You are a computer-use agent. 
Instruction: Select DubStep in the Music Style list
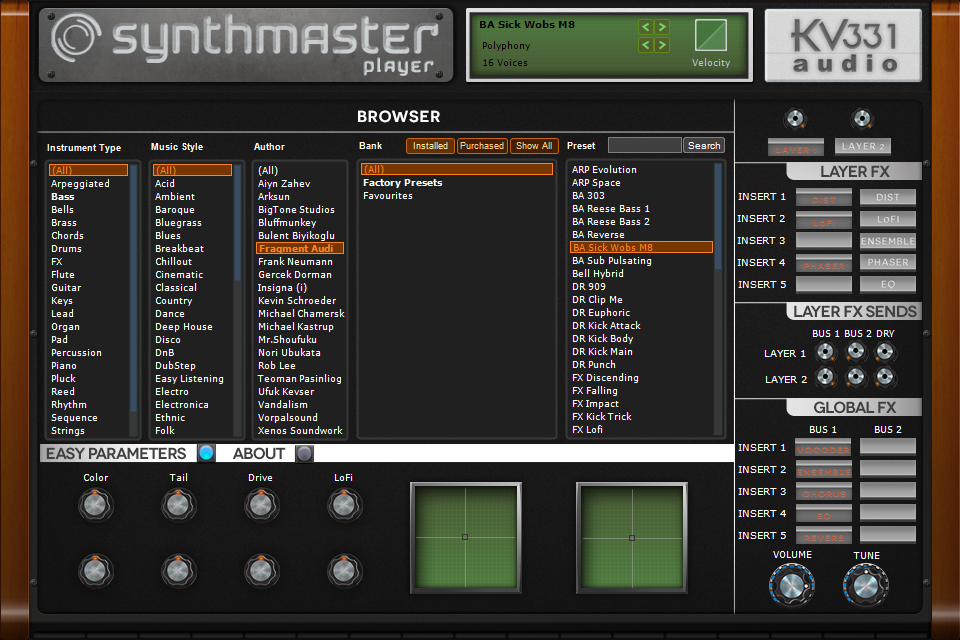(175, 366)
